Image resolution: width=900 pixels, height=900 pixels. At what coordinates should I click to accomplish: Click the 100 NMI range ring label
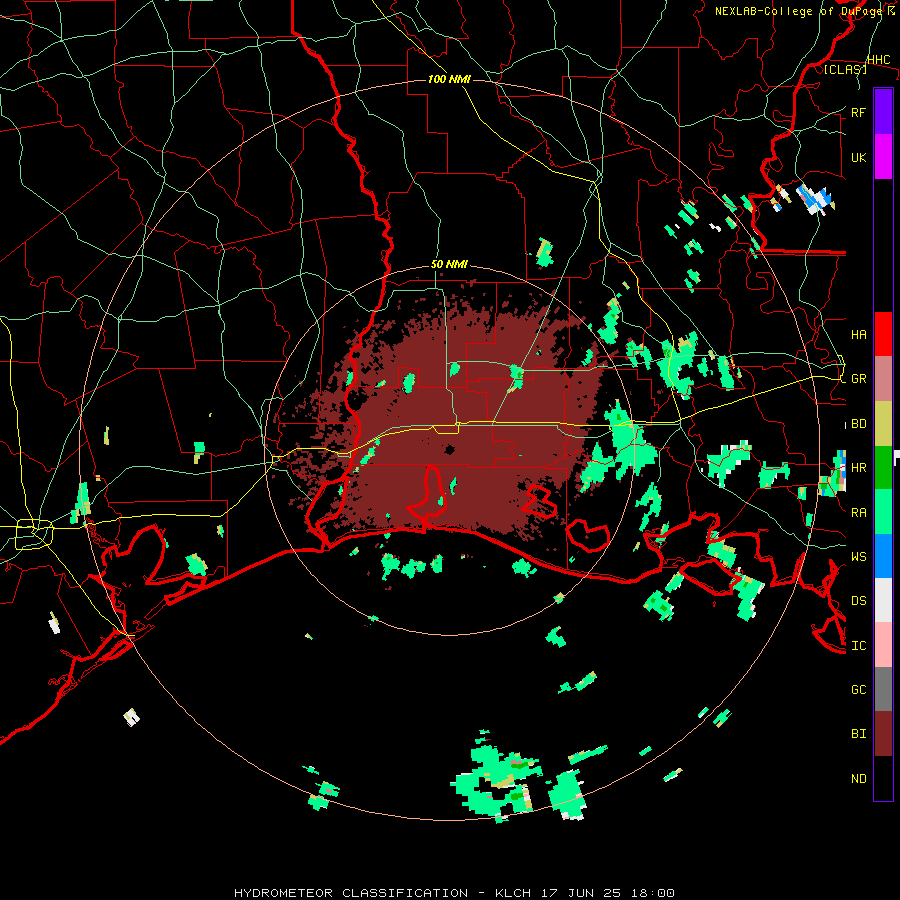point(449,79)
